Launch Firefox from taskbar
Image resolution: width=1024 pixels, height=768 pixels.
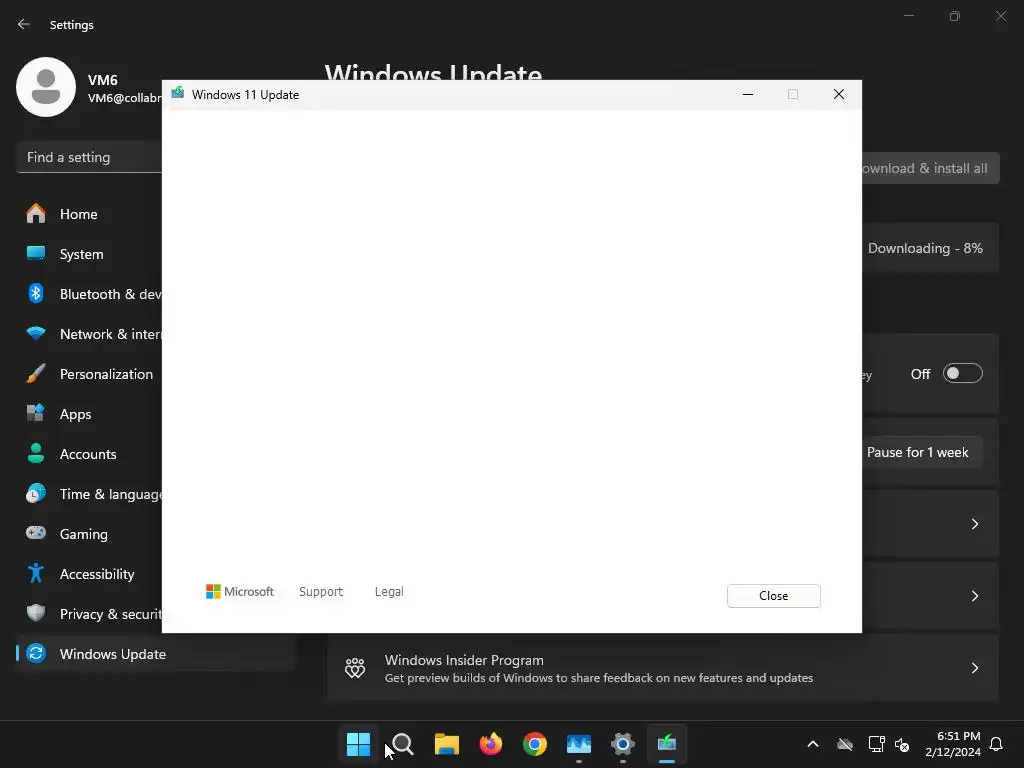click(x=490, y=744)
